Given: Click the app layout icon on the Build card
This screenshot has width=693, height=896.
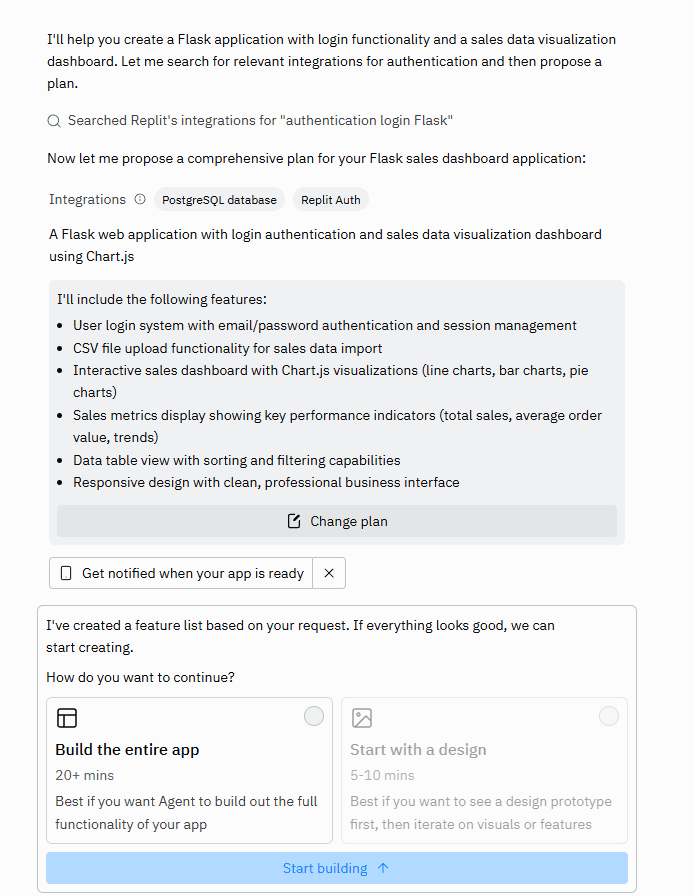Looking at the screenshot, I should 66,718.
